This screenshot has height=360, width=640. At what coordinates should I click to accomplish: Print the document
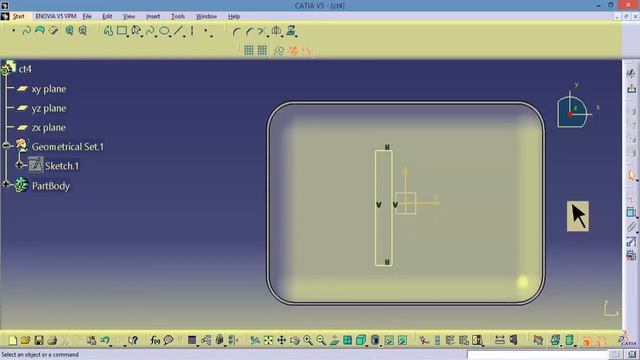52,340
